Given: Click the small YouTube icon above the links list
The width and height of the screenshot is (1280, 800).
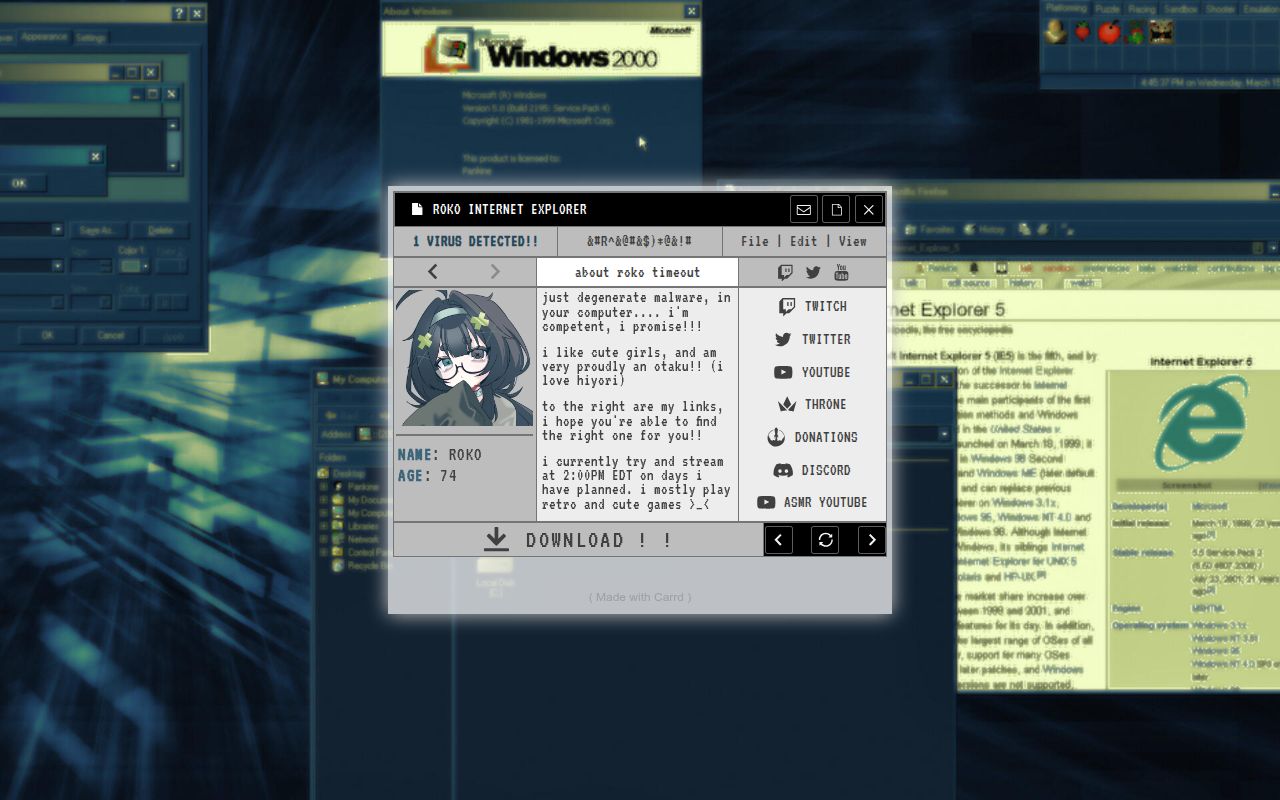Looking at the screenshot, I should click(841, 272).
